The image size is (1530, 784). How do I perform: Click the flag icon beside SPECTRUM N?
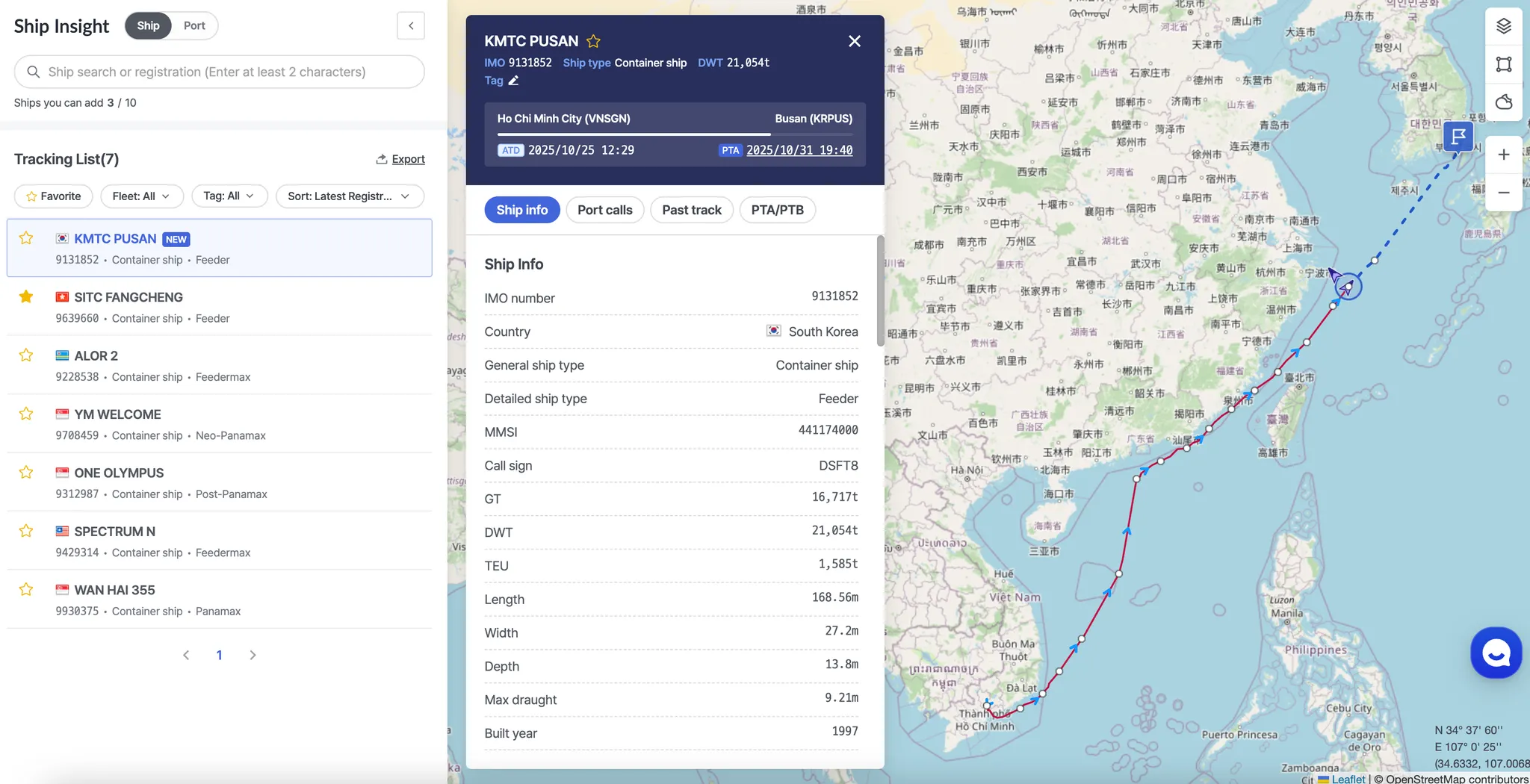point(62,532)
